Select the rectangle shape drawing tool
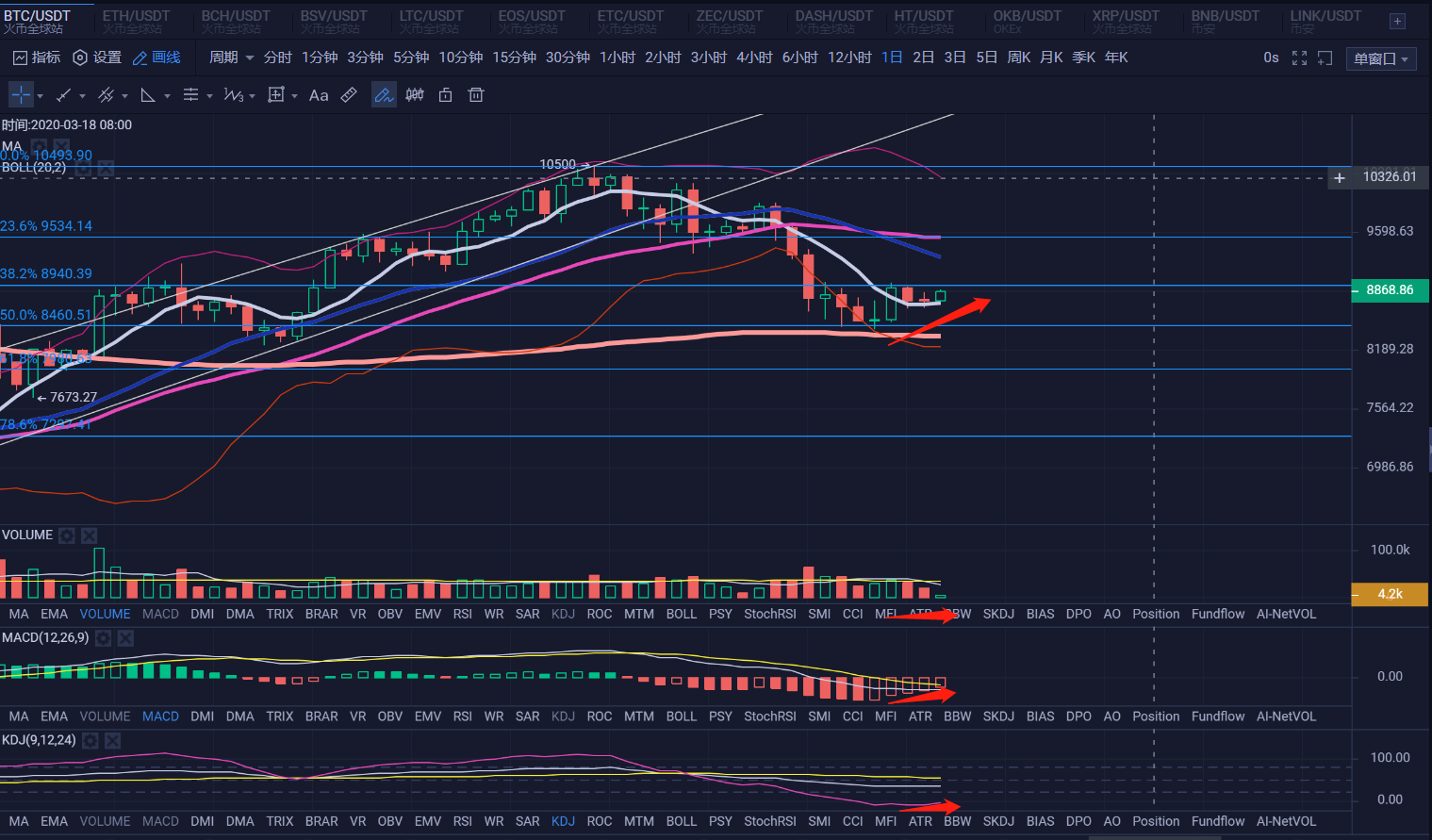This screenshot has width=1432, height=840. coord(276,95)
